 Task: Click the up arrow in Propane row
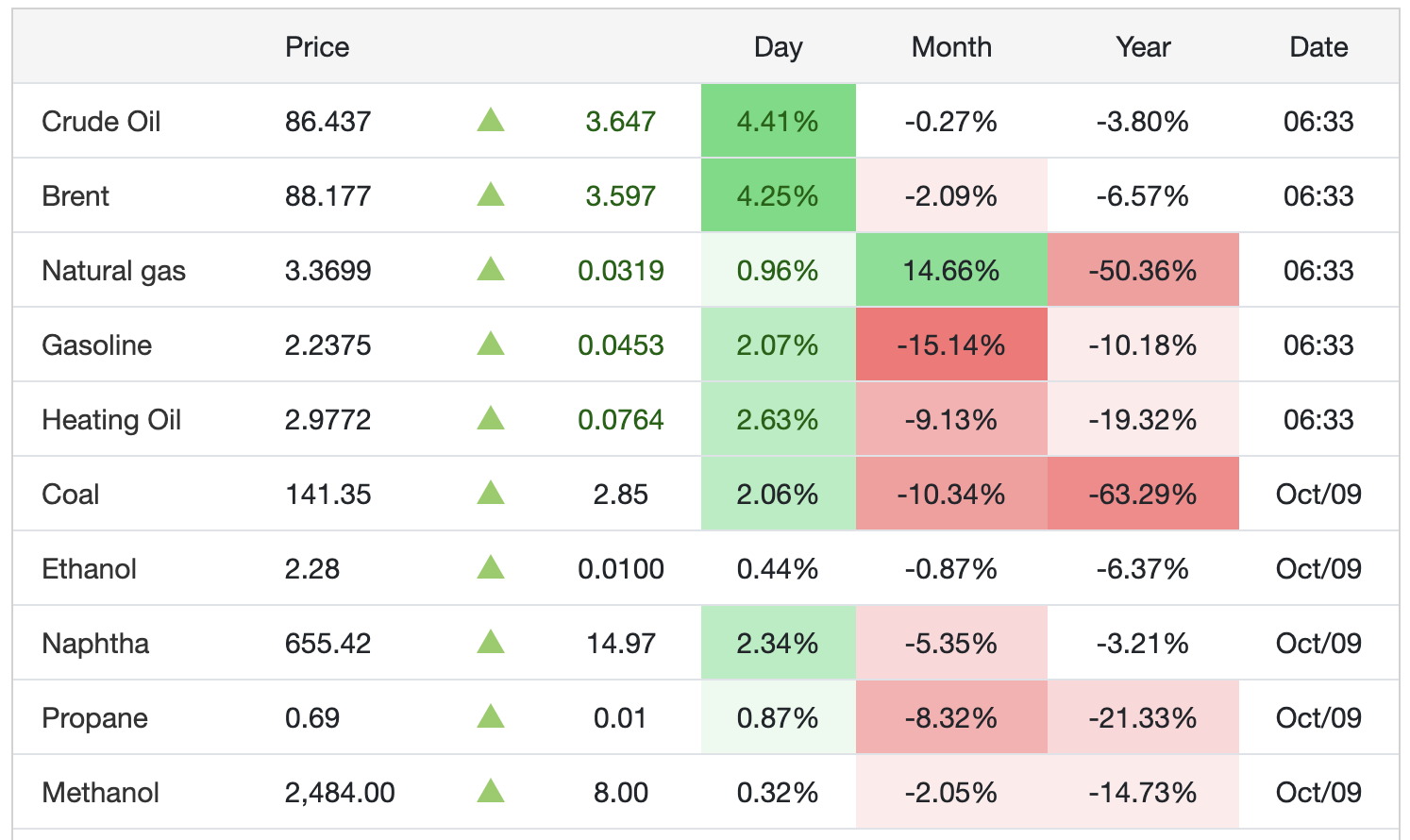491,716
